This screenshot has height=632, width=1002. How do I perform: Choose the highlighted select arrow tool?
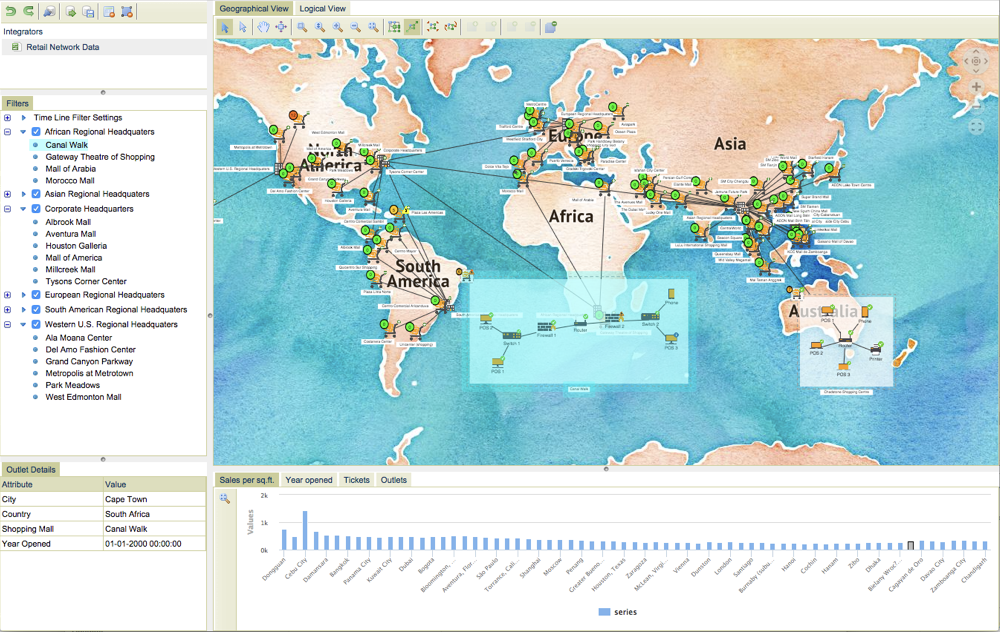(x=225, y=27)
